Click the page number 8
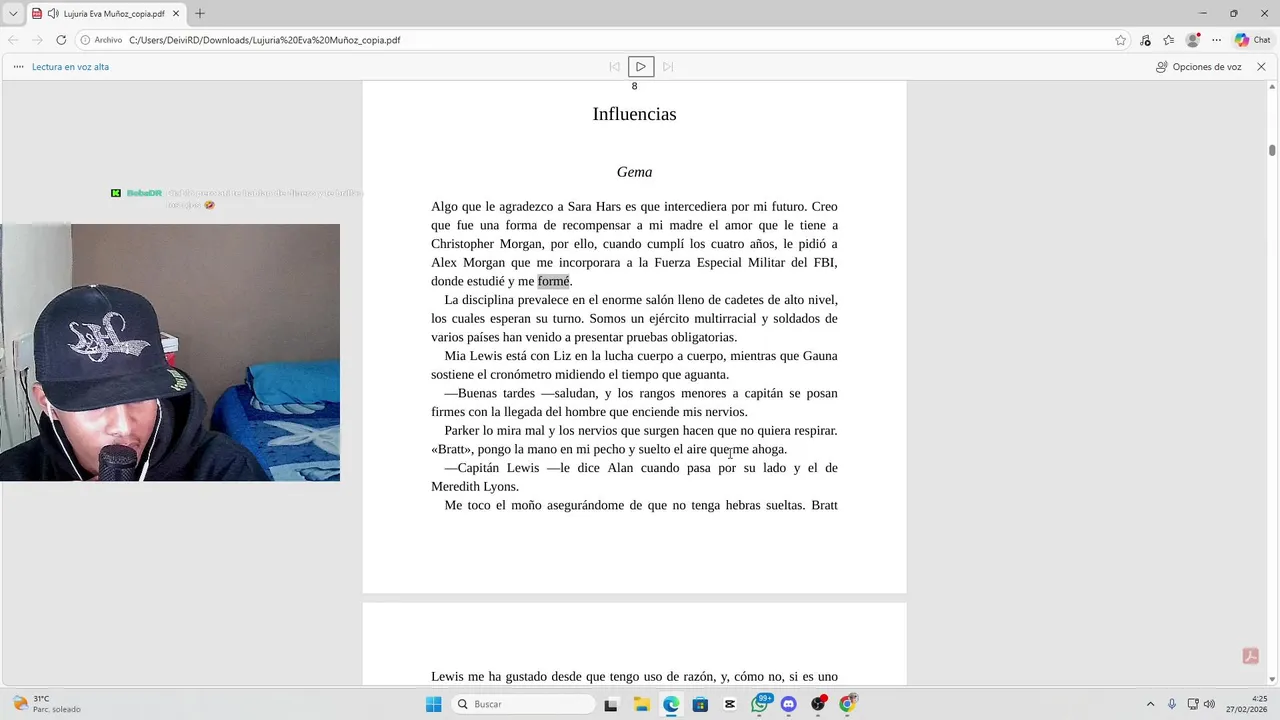Image resolution: width=1280 pixels, height=720 pixels. [x=634, y=86]
